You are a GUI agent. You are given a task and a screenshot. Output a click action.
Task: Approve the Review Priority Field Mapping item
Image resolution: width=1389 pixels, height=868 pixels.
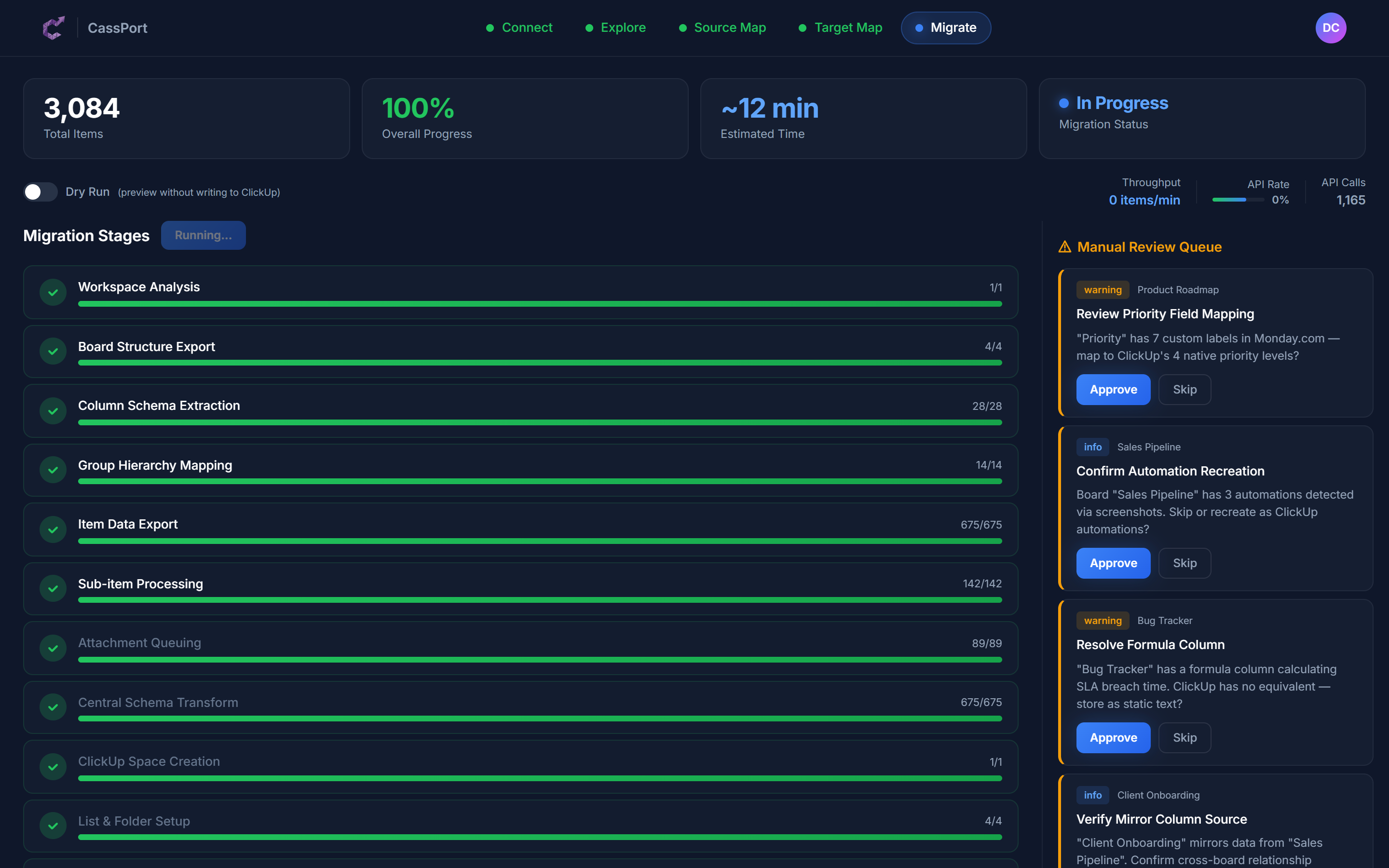(x=1113, y=389)
